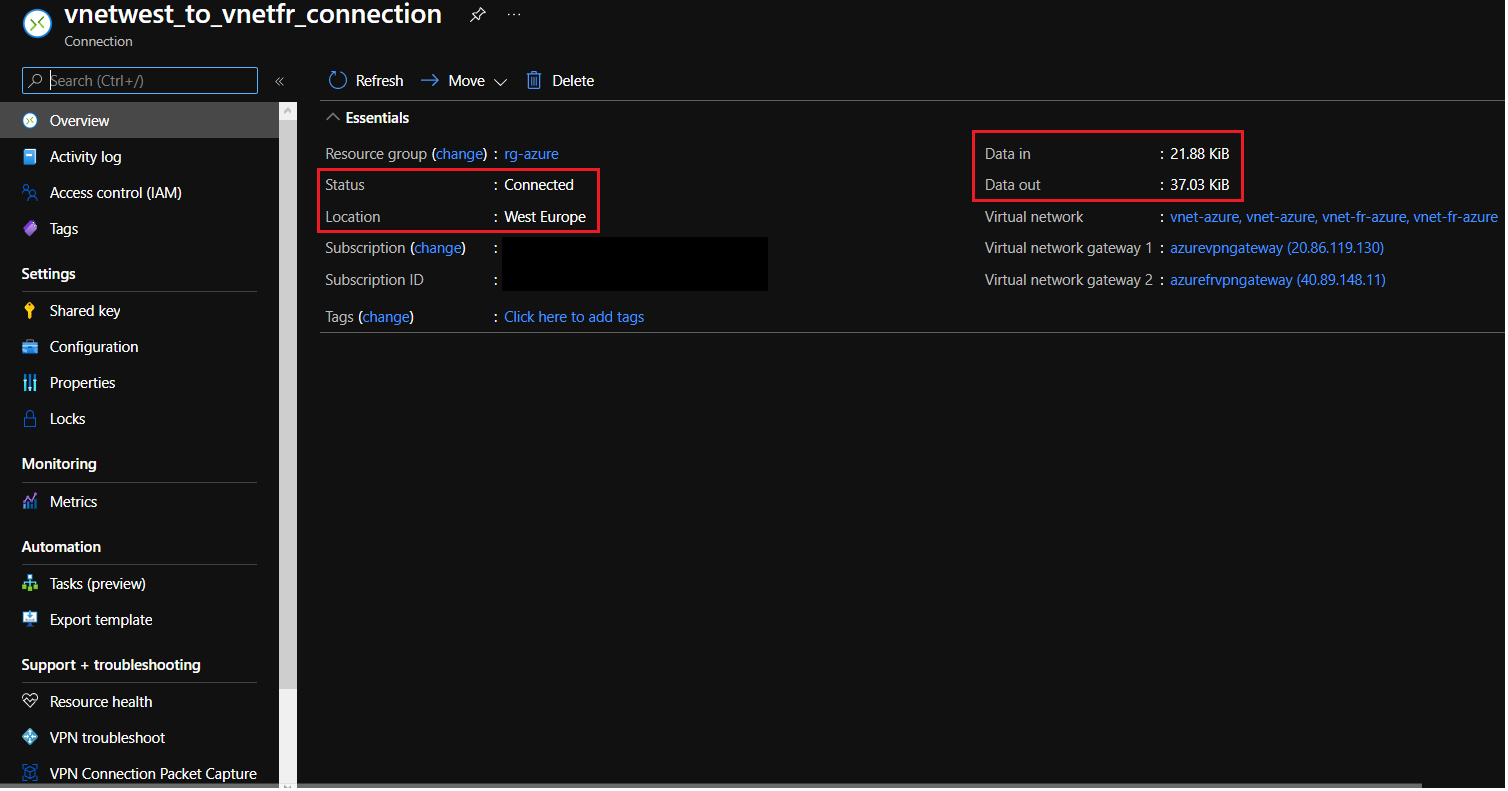The height and width of the screenshot is (791, 1508).
Task: Open azurevpngateway (20.86.119.130) link
Action: pos(1277,248)
